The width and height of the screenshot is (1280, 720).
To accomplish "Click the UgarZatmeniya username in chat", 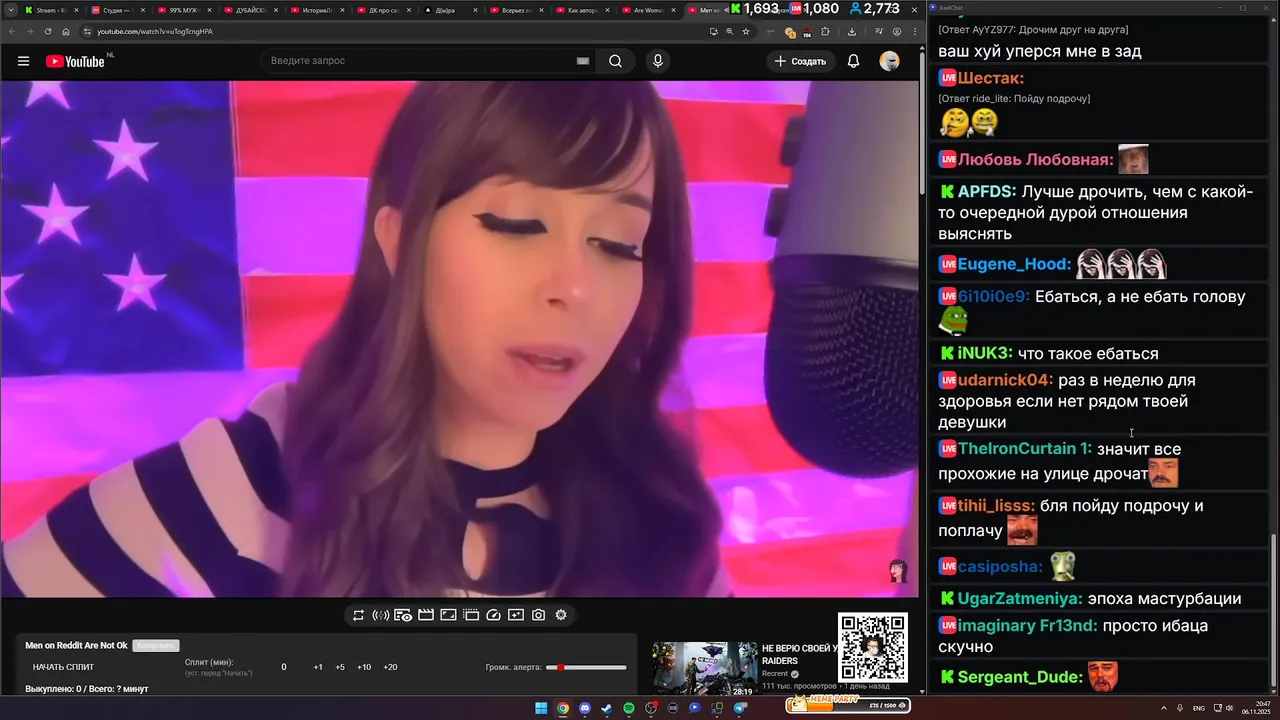I will point(1020,599).
